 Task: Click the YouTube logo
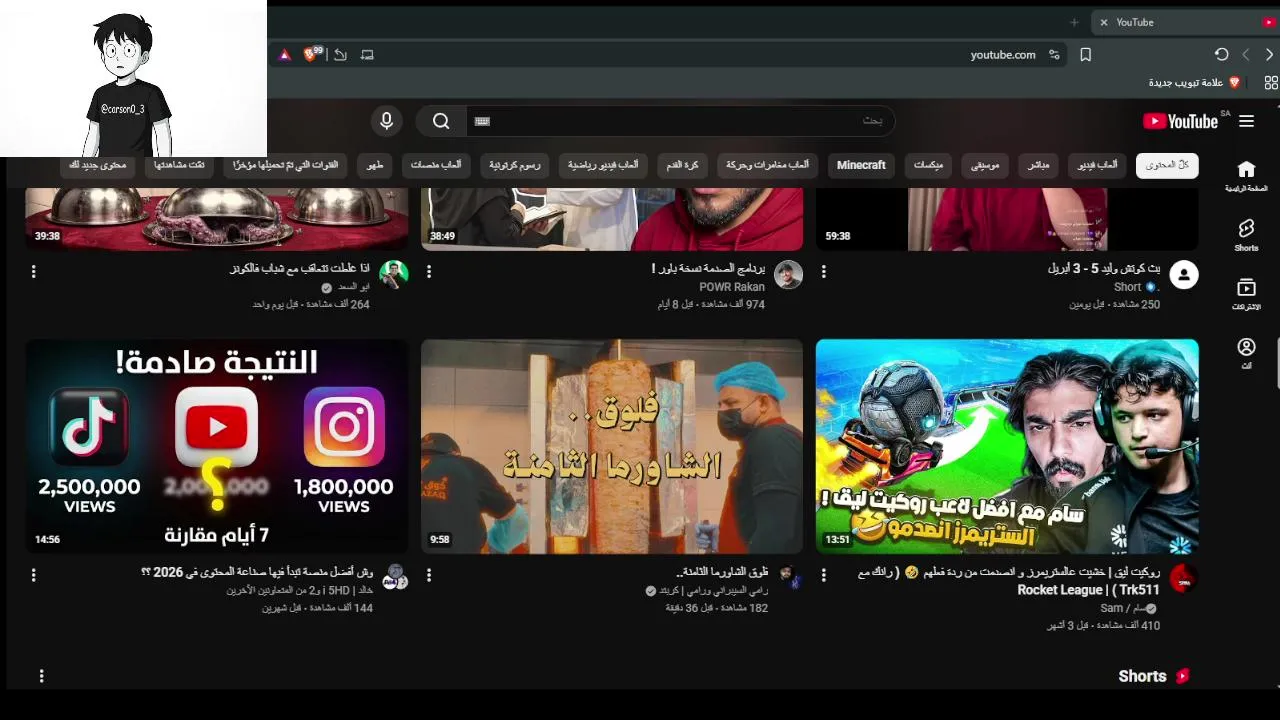pos(1180,121)
